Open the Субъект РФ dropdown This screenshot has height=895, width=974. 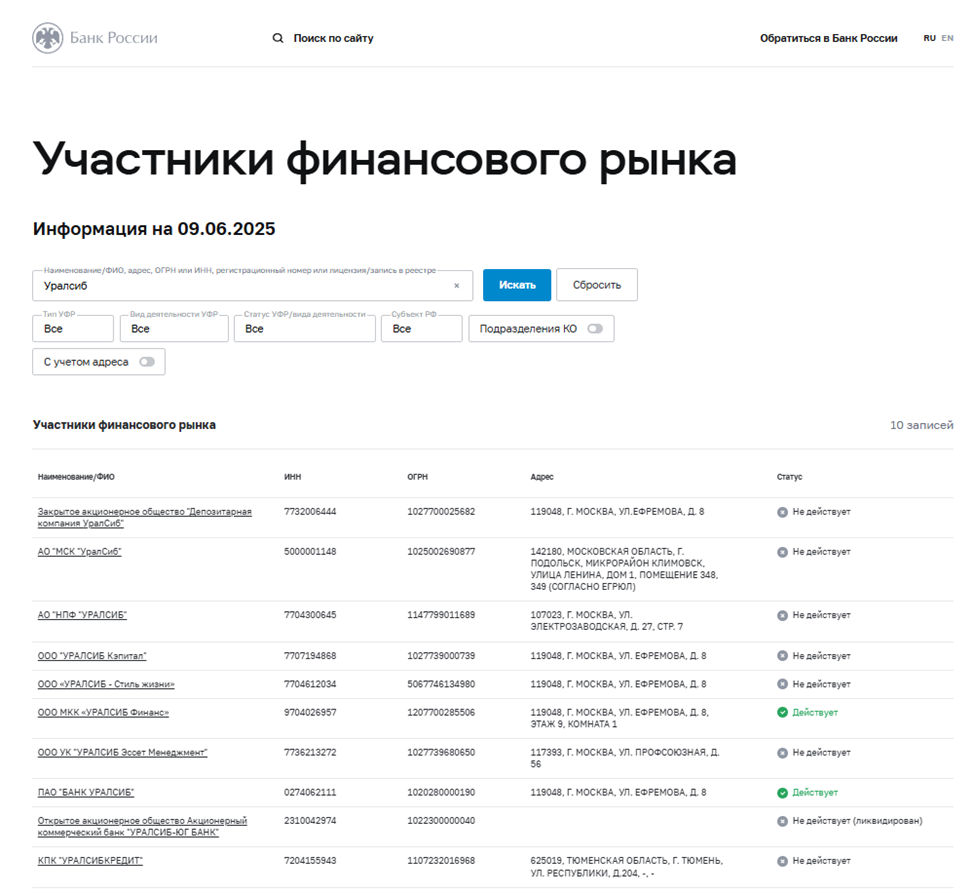[x=420, y=328]
